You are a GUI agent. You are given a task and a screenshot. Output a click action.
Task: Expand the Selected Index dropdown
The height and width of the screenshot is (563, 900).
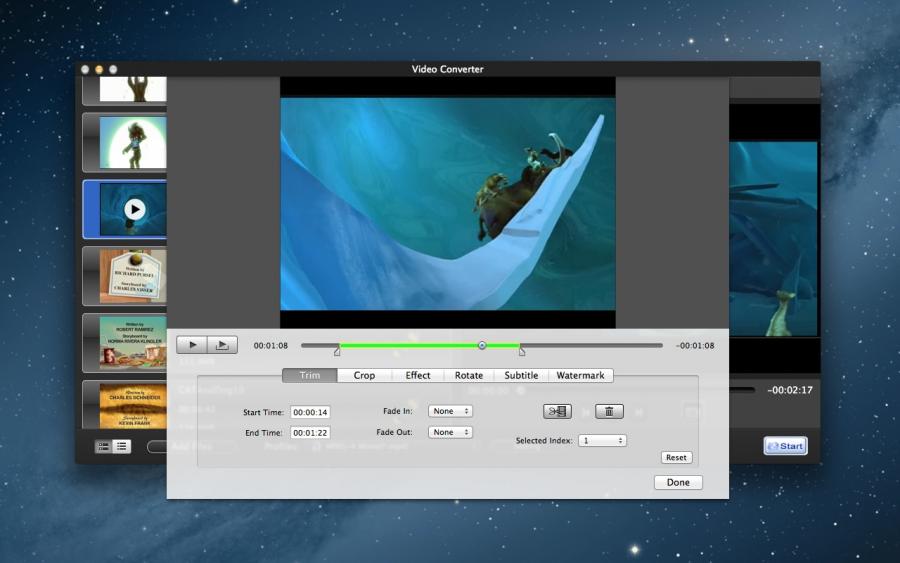(x=602, y=440)
